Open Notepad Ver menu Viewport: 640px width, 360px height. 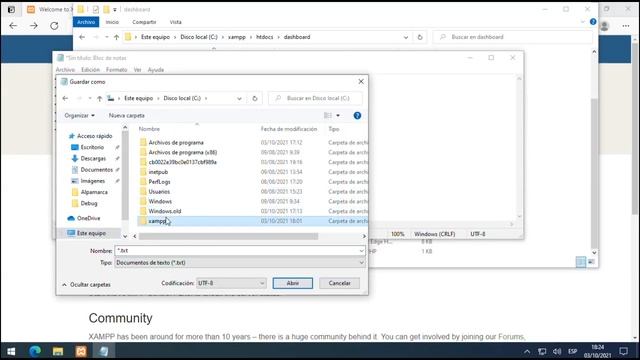point(137,70)
